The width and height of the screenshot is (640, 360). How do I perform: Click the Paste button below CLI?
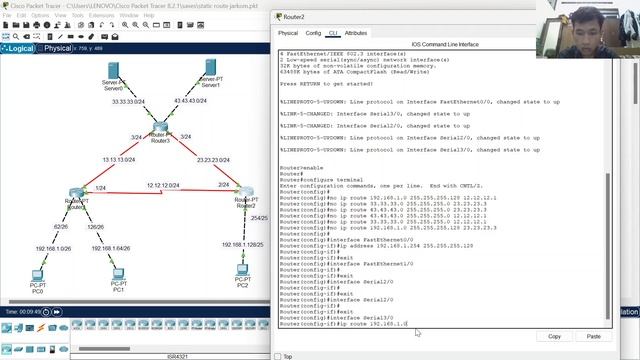click(593, 336)
